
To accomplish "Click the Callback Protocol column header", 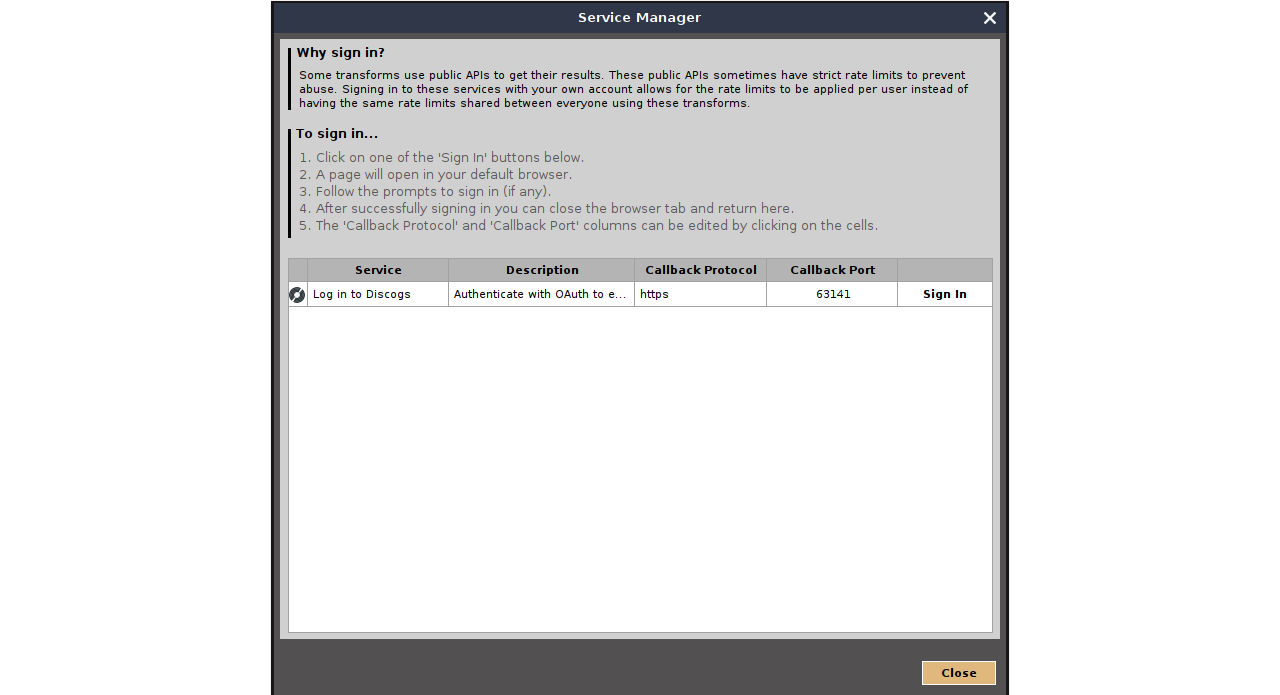I will pyautogui.click(x=700, y=270).
